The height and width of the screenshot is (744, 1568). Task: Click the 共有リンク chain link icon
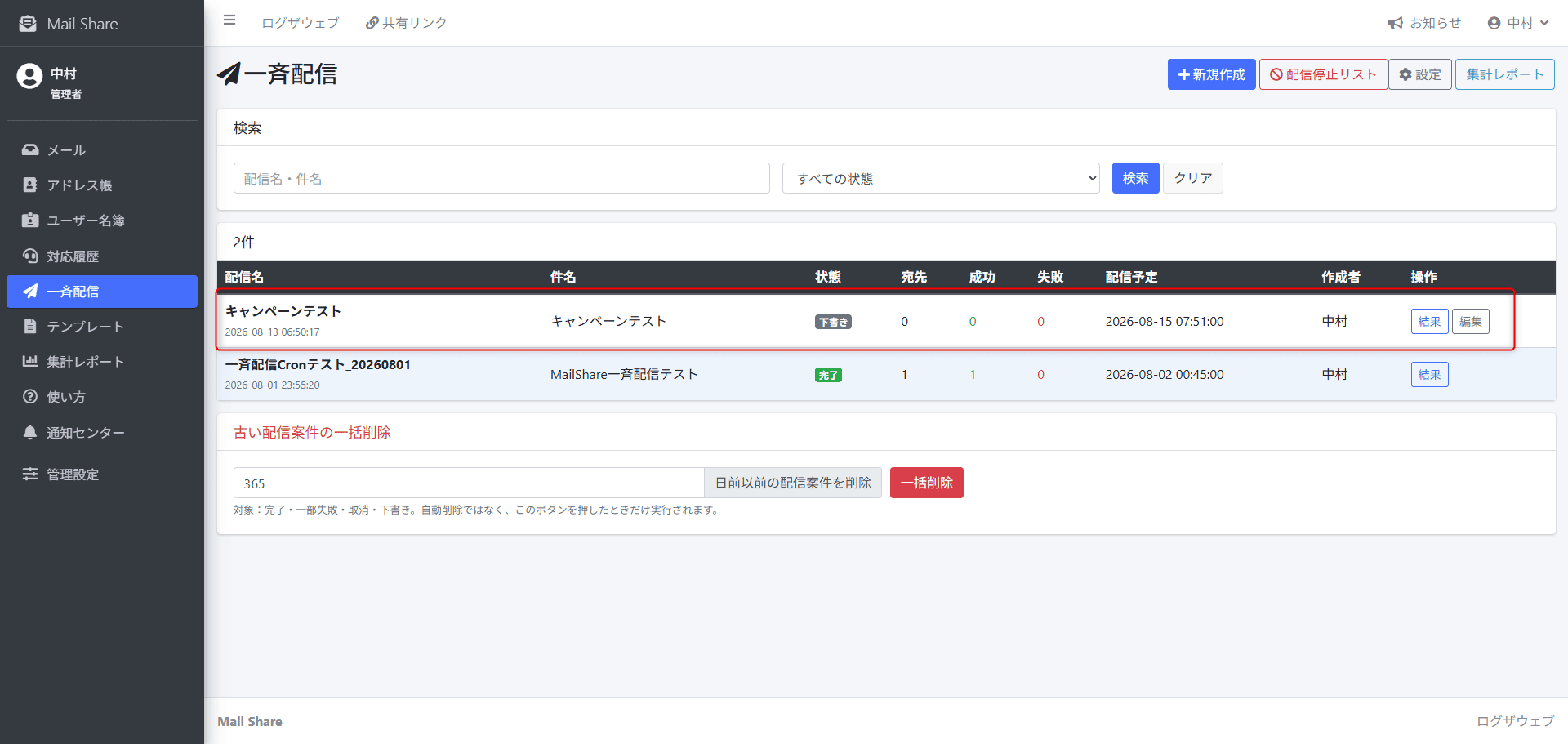[372, 24]
